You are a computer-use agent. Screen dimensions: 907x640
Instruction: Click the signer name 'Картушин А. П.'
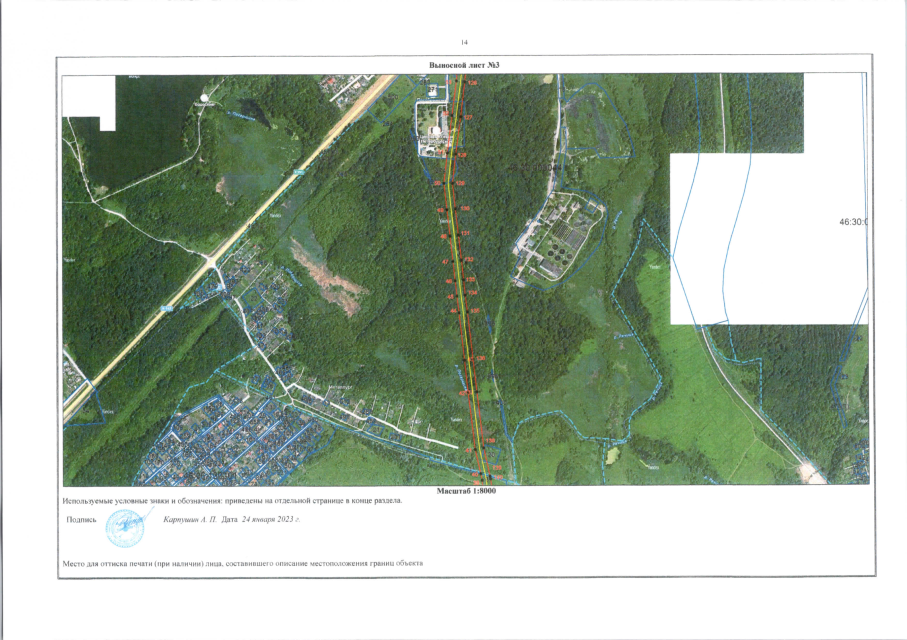187,520
